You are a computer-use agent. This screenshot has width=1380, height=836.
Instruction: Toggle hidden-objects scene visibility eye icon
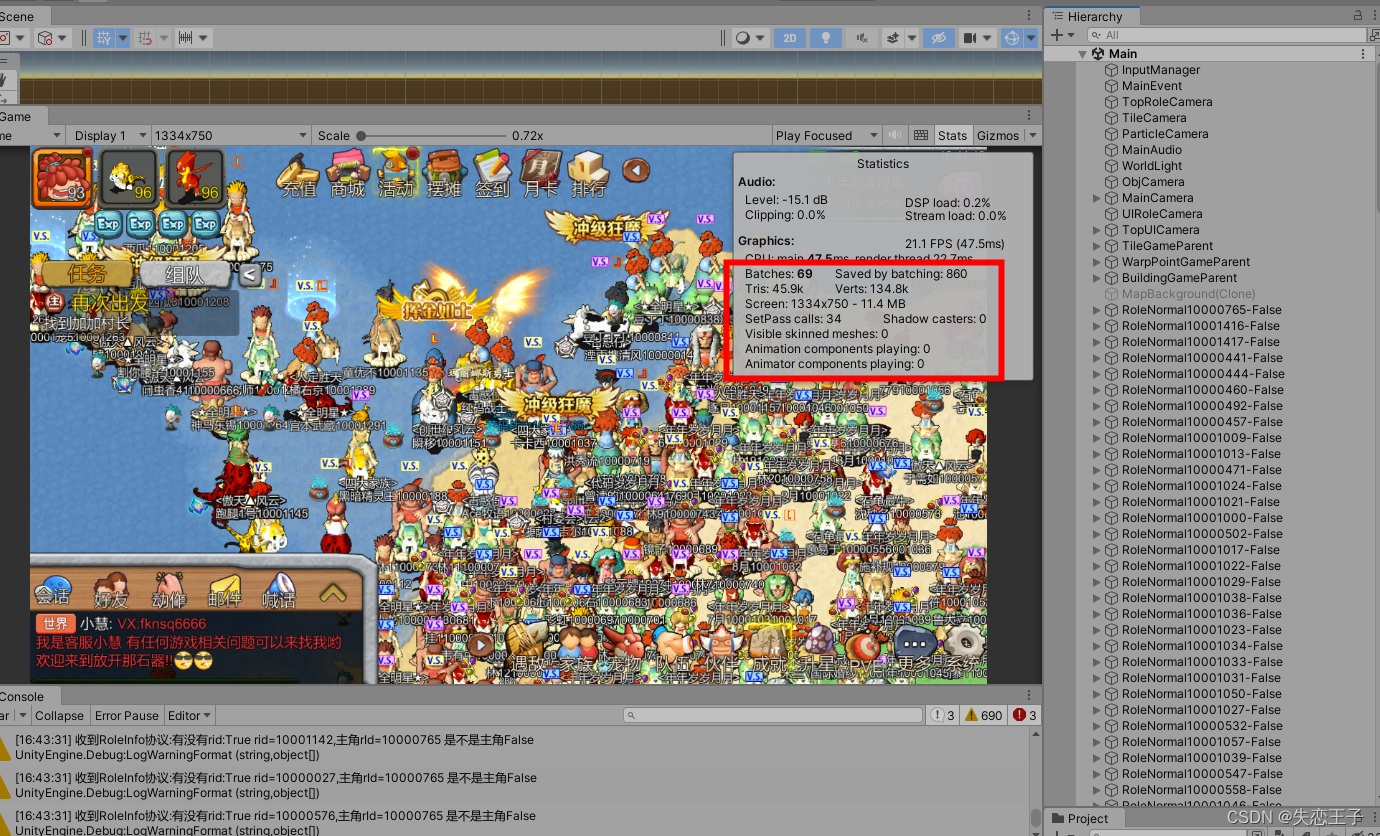pos(938,38)
